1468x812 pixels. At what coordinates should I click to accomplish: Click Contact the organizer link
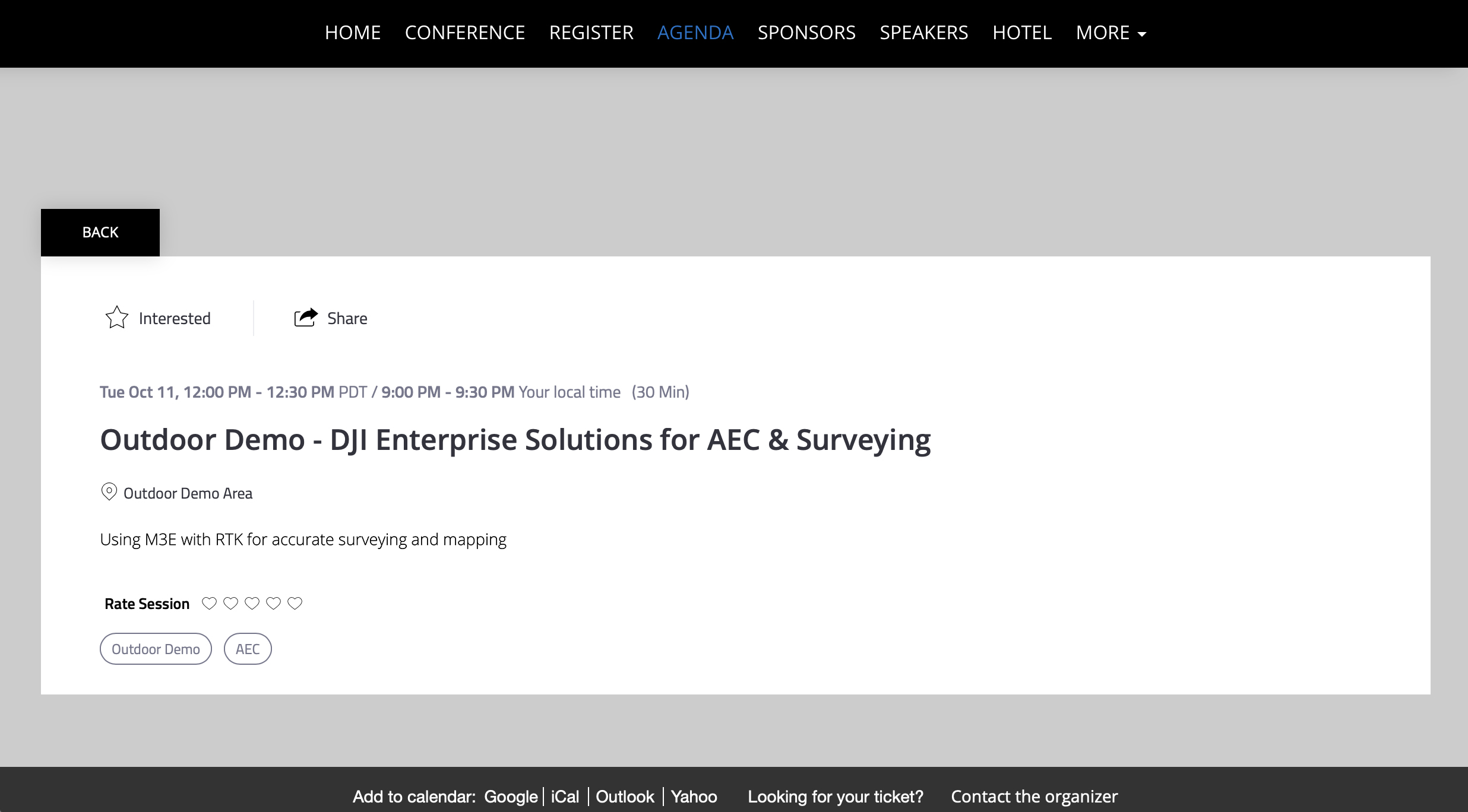pyautogui.click(x=1034, y=797)
